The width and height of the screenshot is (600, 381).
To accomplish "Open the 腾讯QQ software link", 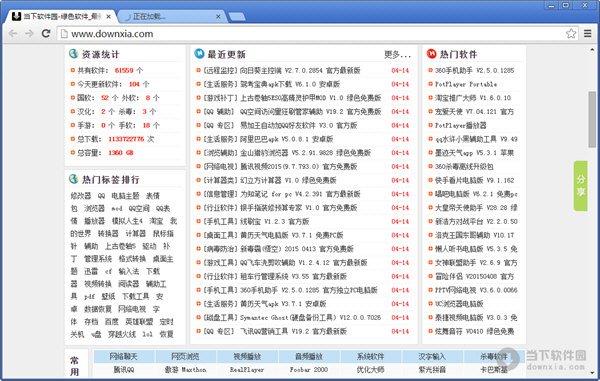I will 124,370.
